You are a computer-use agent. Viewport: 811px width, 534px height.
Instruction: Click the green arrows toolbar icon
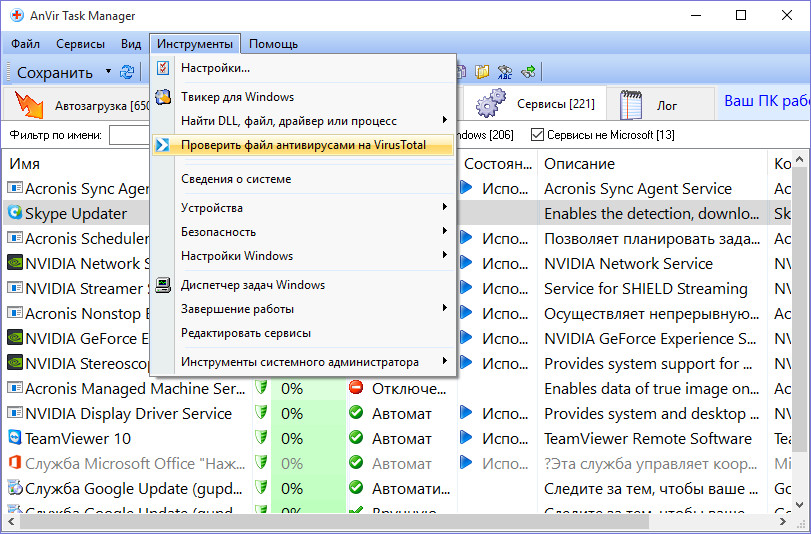(528, 71)
